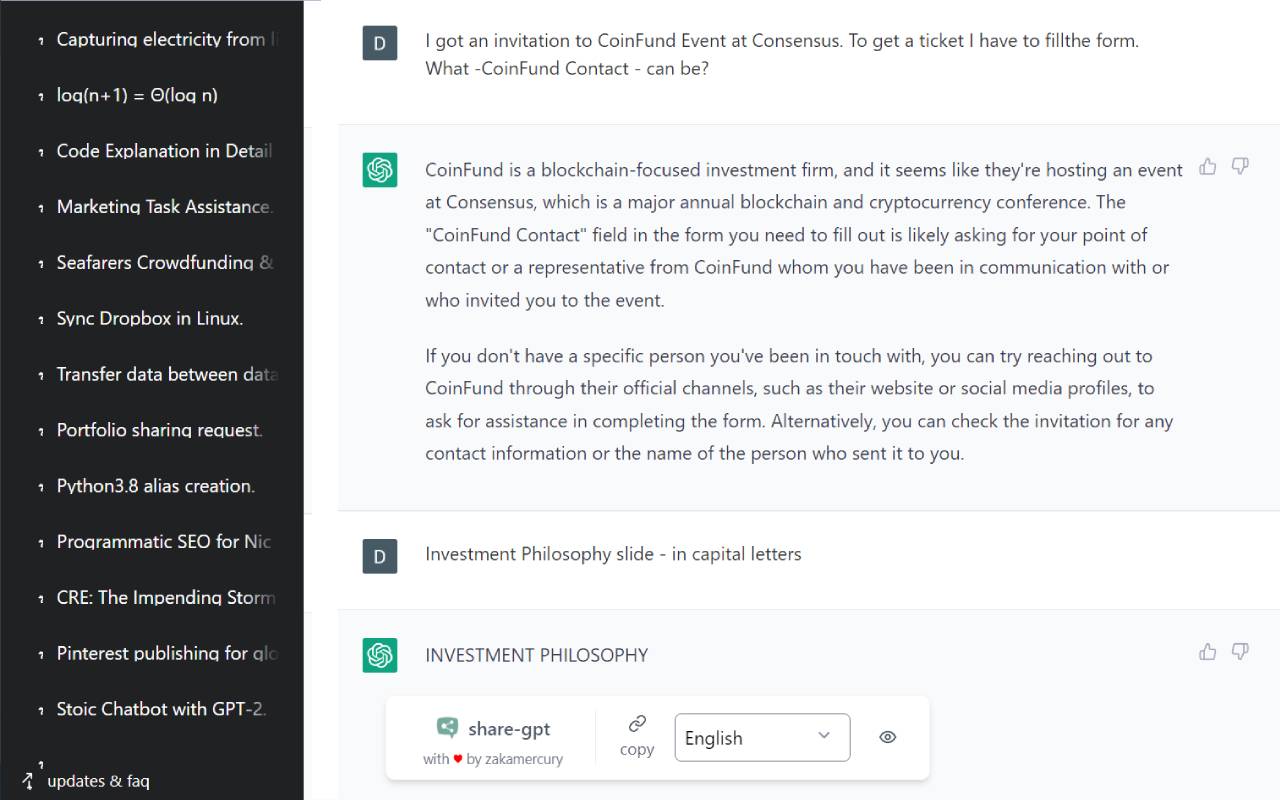Click the copy link icon

(637, 724)
